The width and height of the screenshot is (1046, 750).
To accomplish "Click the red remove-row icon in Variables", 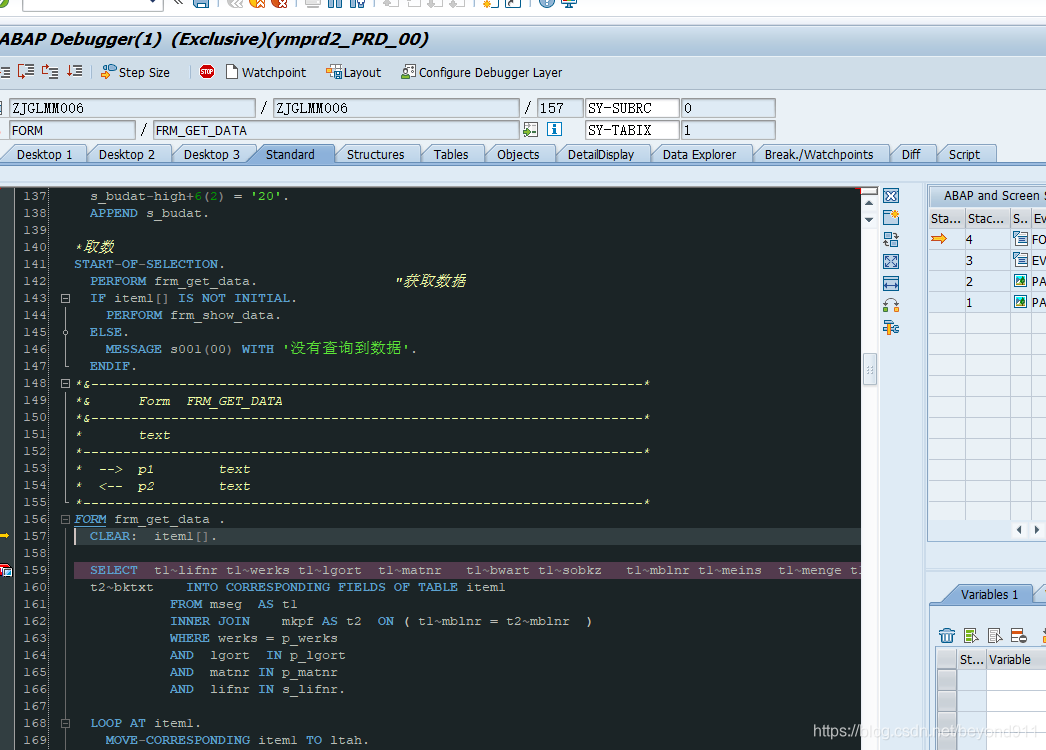I will (1019, 635).
